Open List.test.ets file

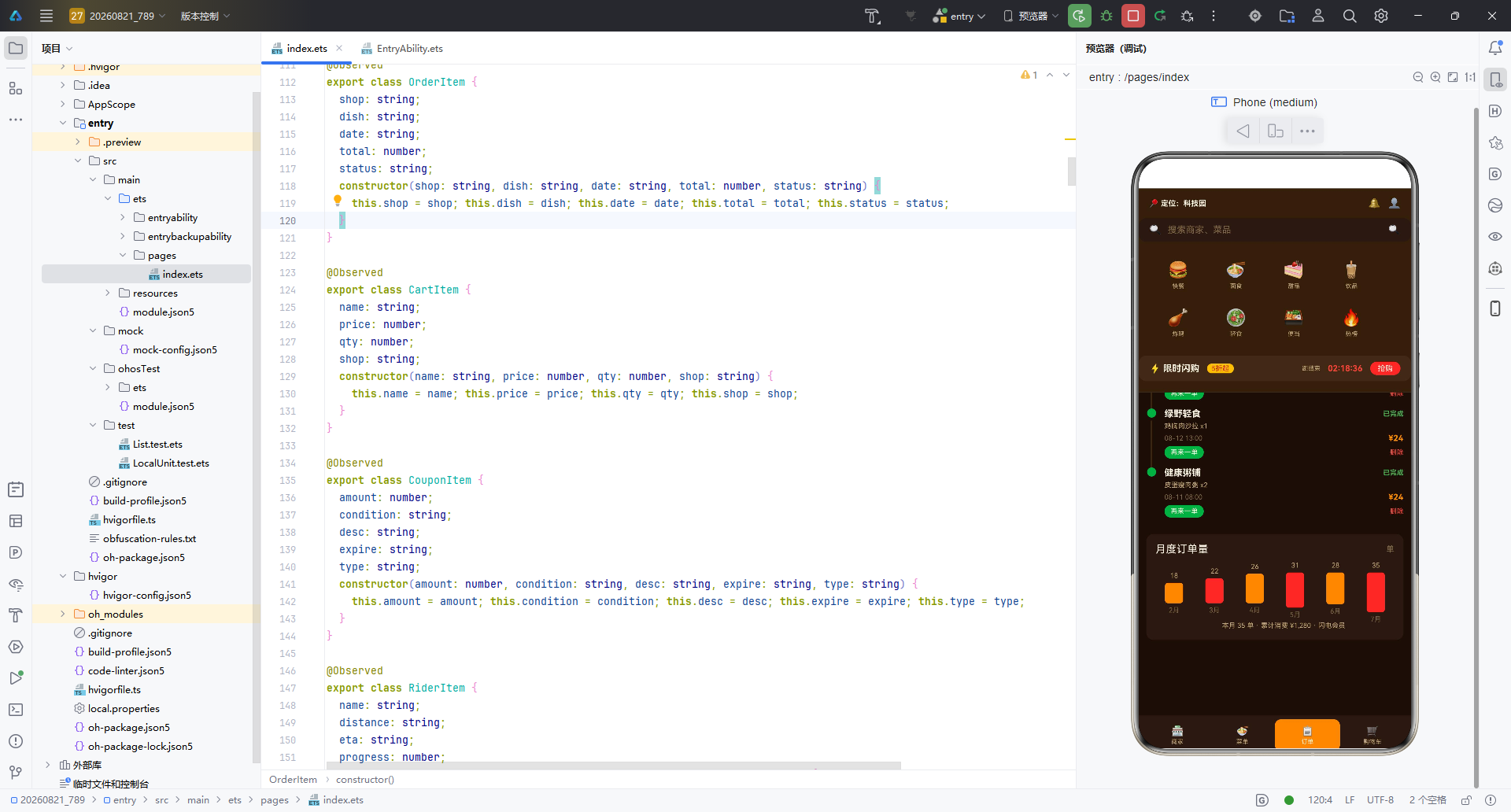click(157, 444)
